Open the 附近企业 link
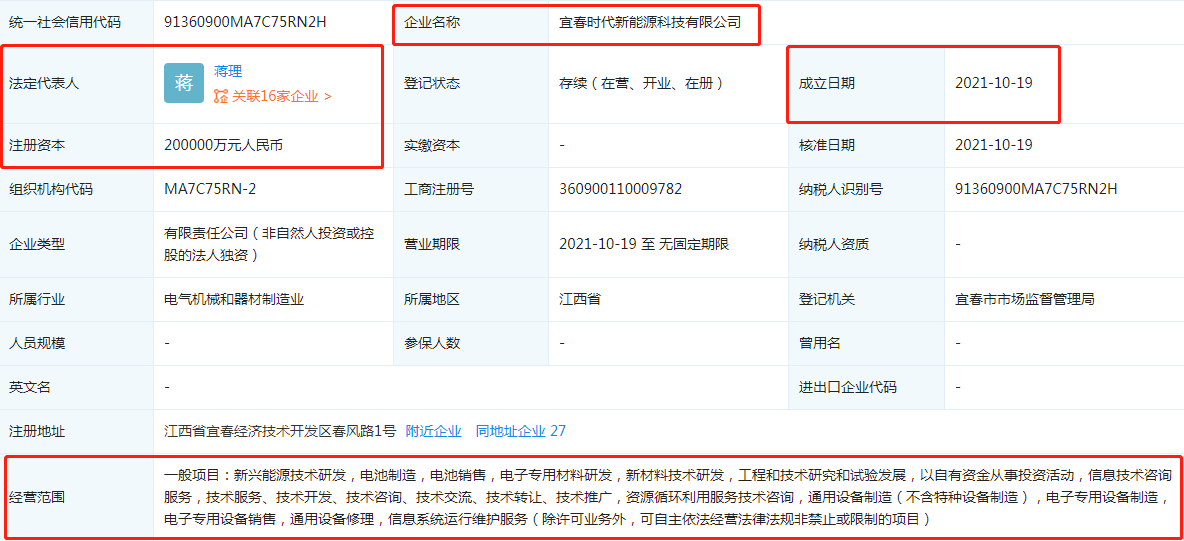This screenshot has height=541, width=1184. click(x=434, y=431)
